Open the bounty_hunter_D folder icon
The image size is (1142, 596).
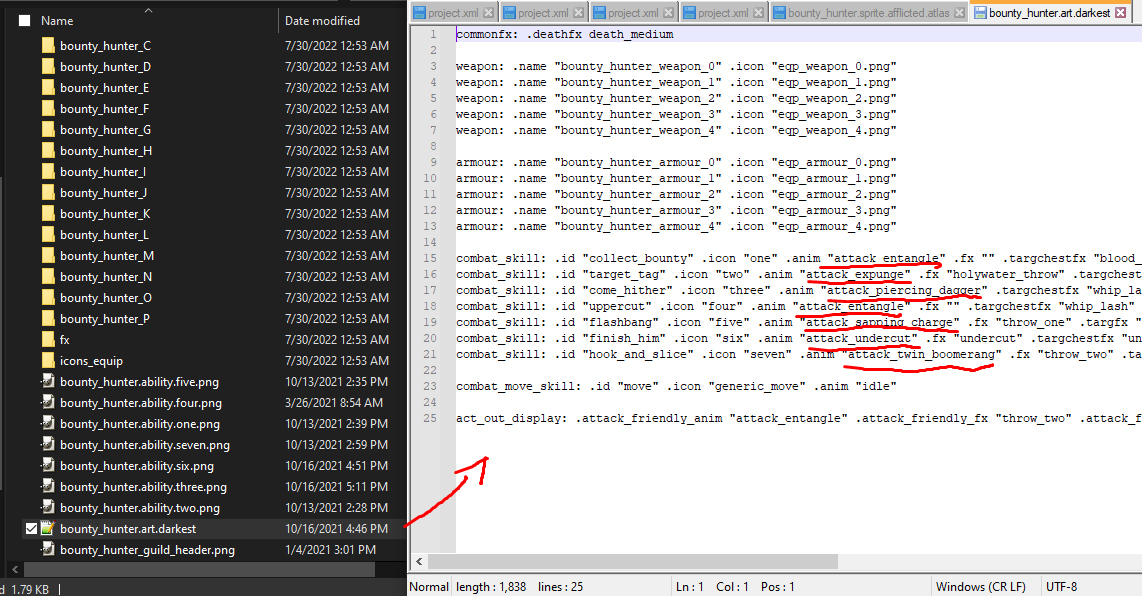pyautogui.click(x=48, y=67)
